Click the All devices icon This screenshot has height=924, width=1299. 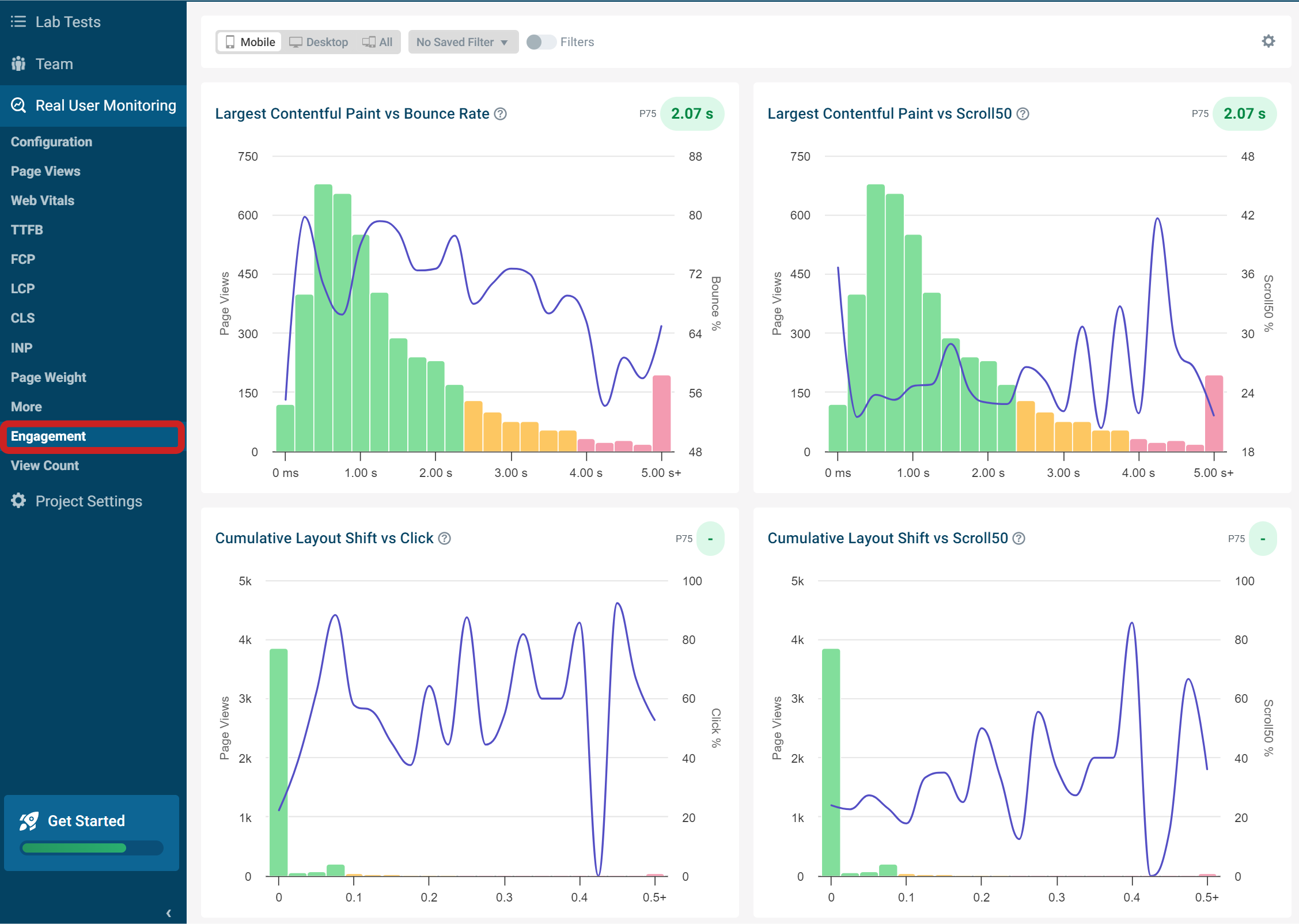(369, 42)
